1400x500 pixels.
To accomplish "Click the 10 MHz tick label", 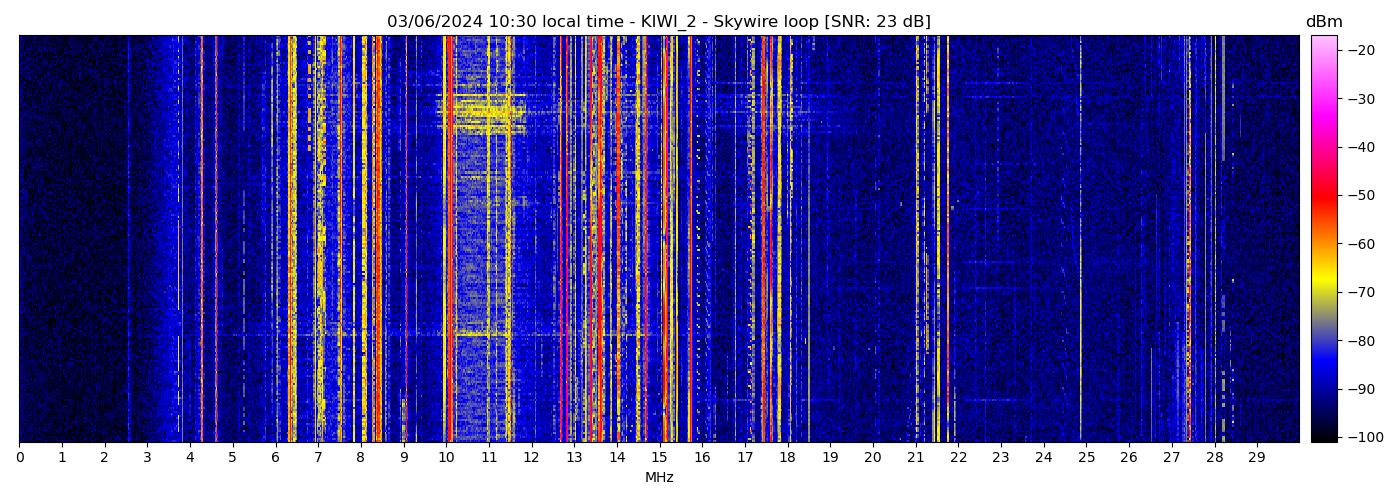I will point(446,457).
